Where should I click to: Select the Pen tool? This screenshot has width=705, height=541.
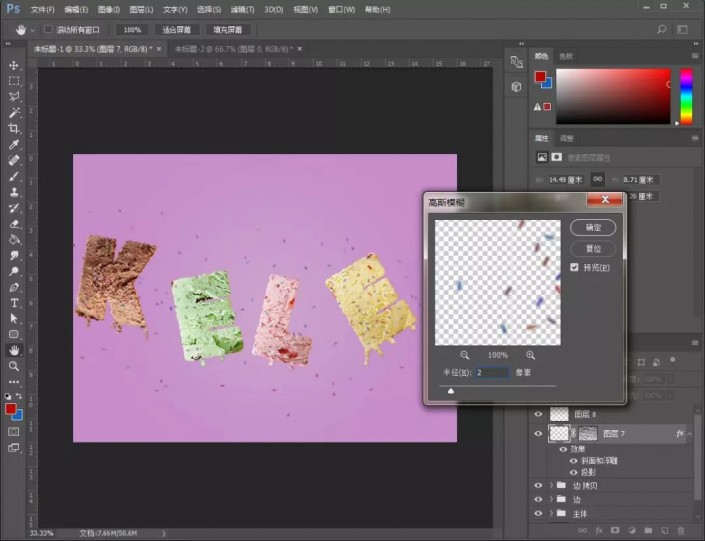coord(14,287)
